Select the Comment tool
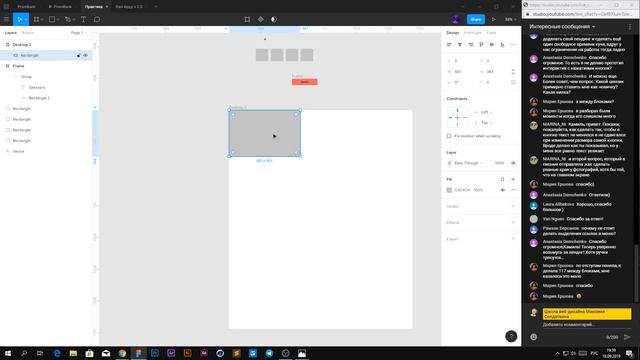The image size is (640, 360). 97,19
